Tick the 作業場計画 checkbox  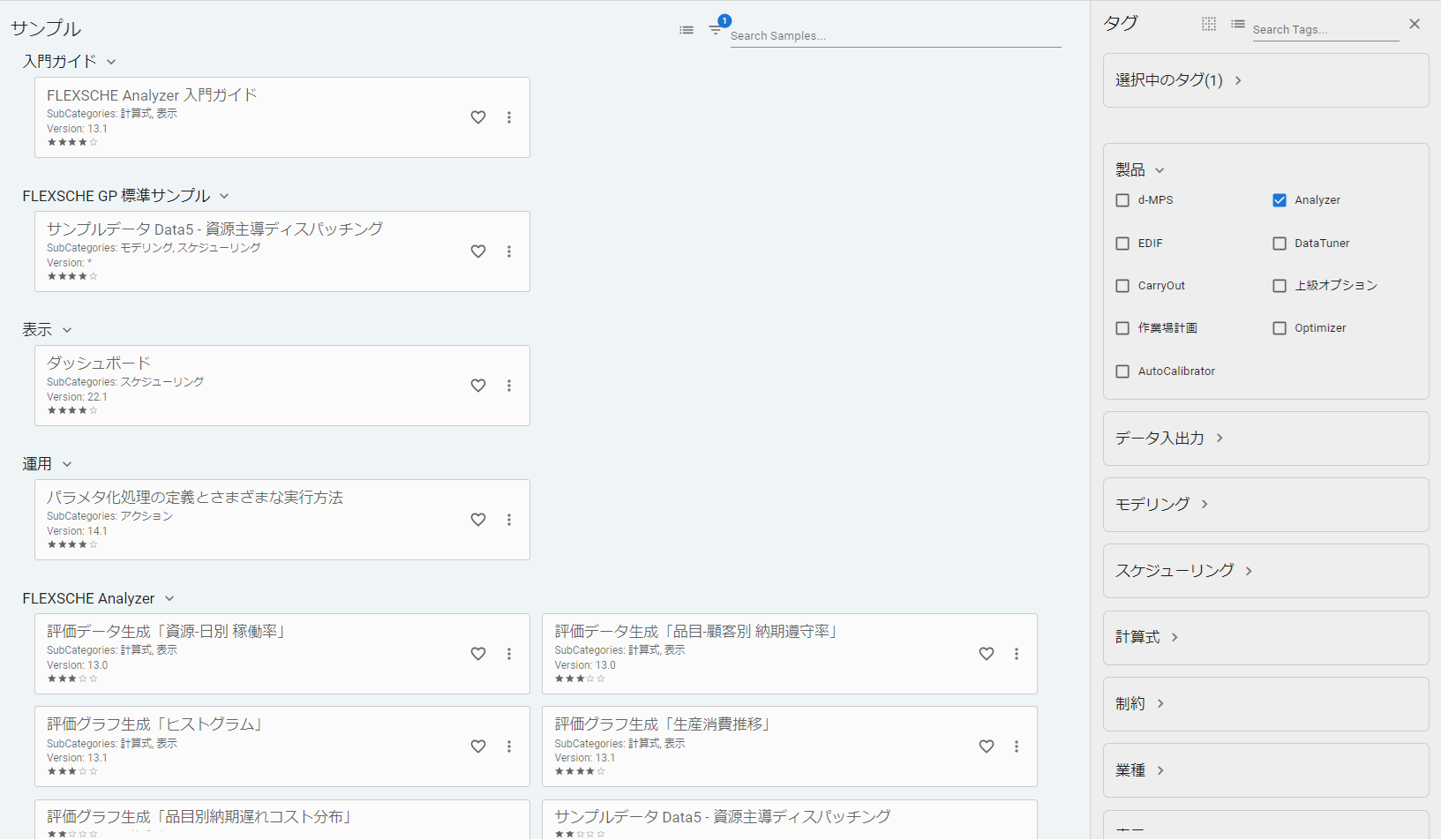pos(1122,328)
